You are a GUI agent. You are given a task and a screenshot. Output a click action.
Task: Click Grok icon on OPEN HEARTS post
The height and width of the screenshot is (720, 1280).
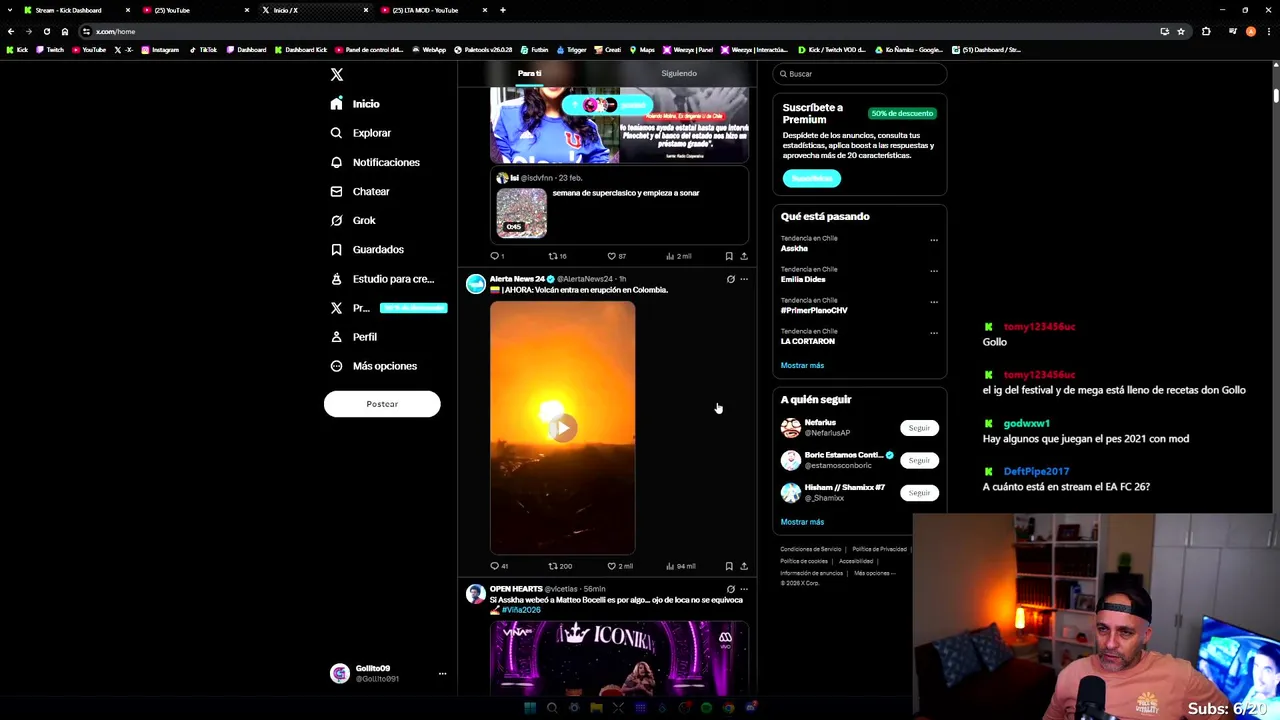point(730,589)
